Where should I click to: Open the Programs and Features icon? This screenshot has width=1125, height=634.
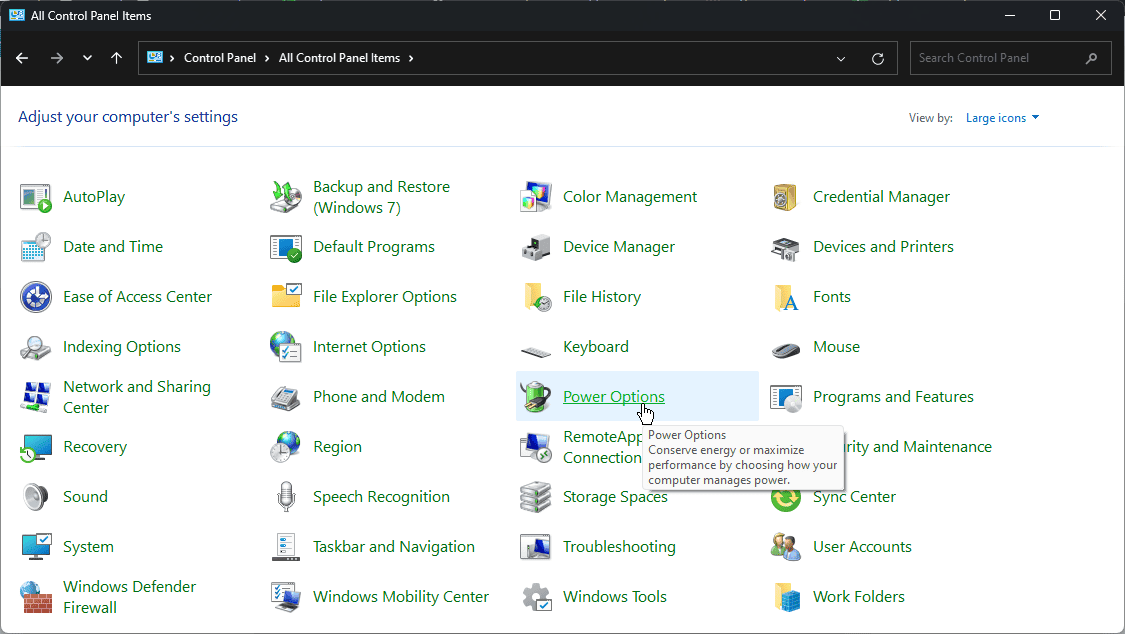click(x=785, y=397)
